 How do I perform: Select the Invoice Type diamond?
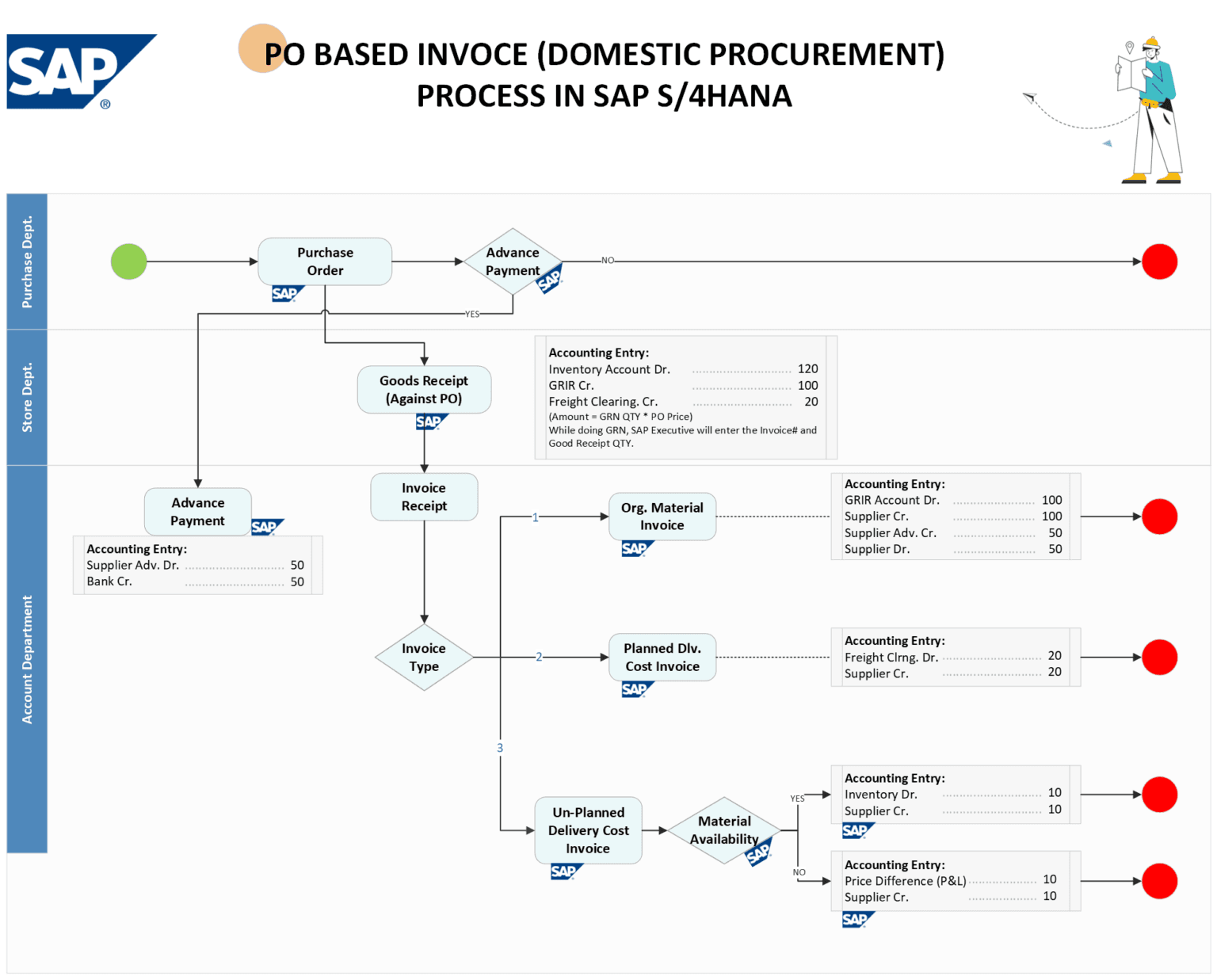point(424,657)
